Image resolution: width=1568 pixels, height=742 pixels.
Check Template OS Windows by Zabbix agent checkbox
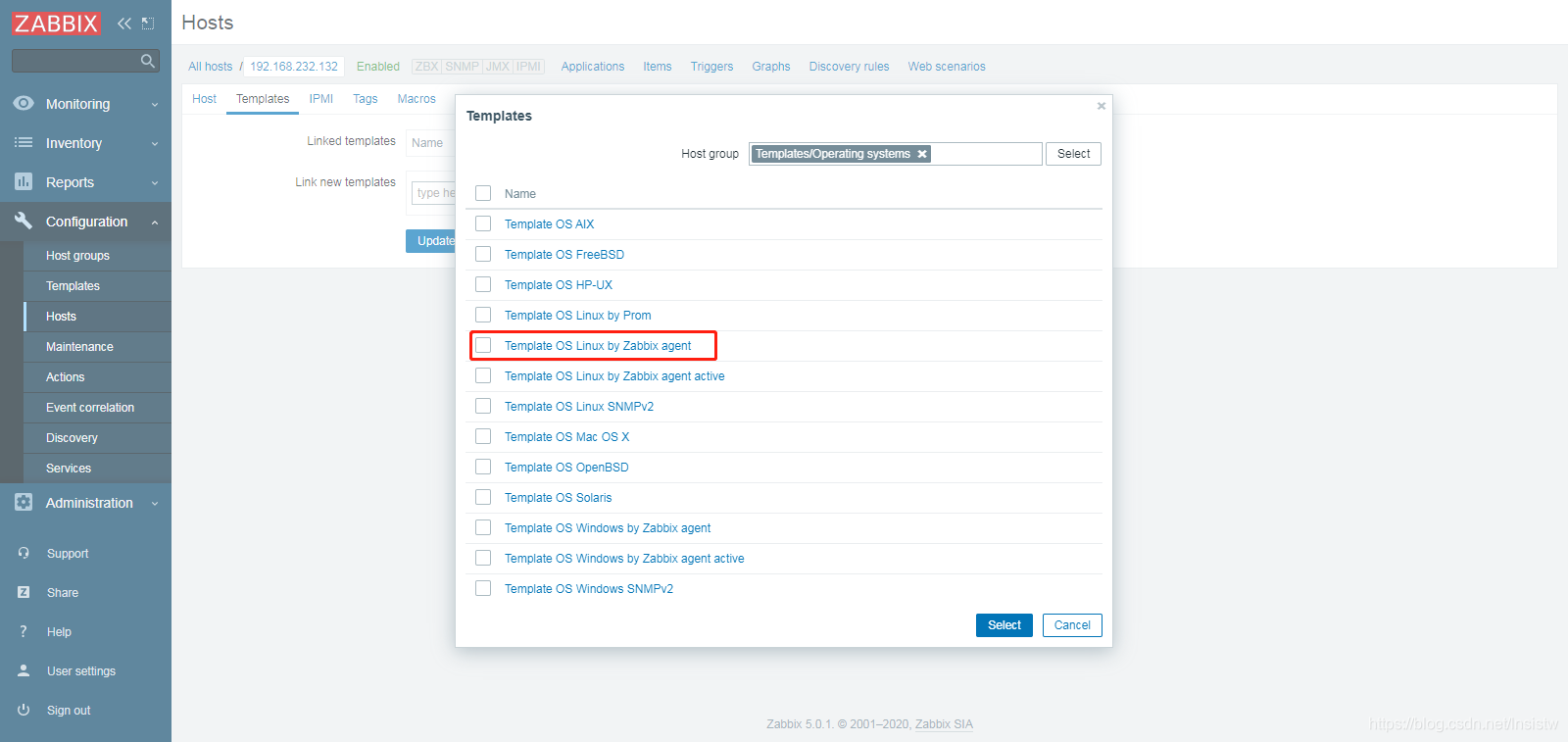click(x=483, y=527)
